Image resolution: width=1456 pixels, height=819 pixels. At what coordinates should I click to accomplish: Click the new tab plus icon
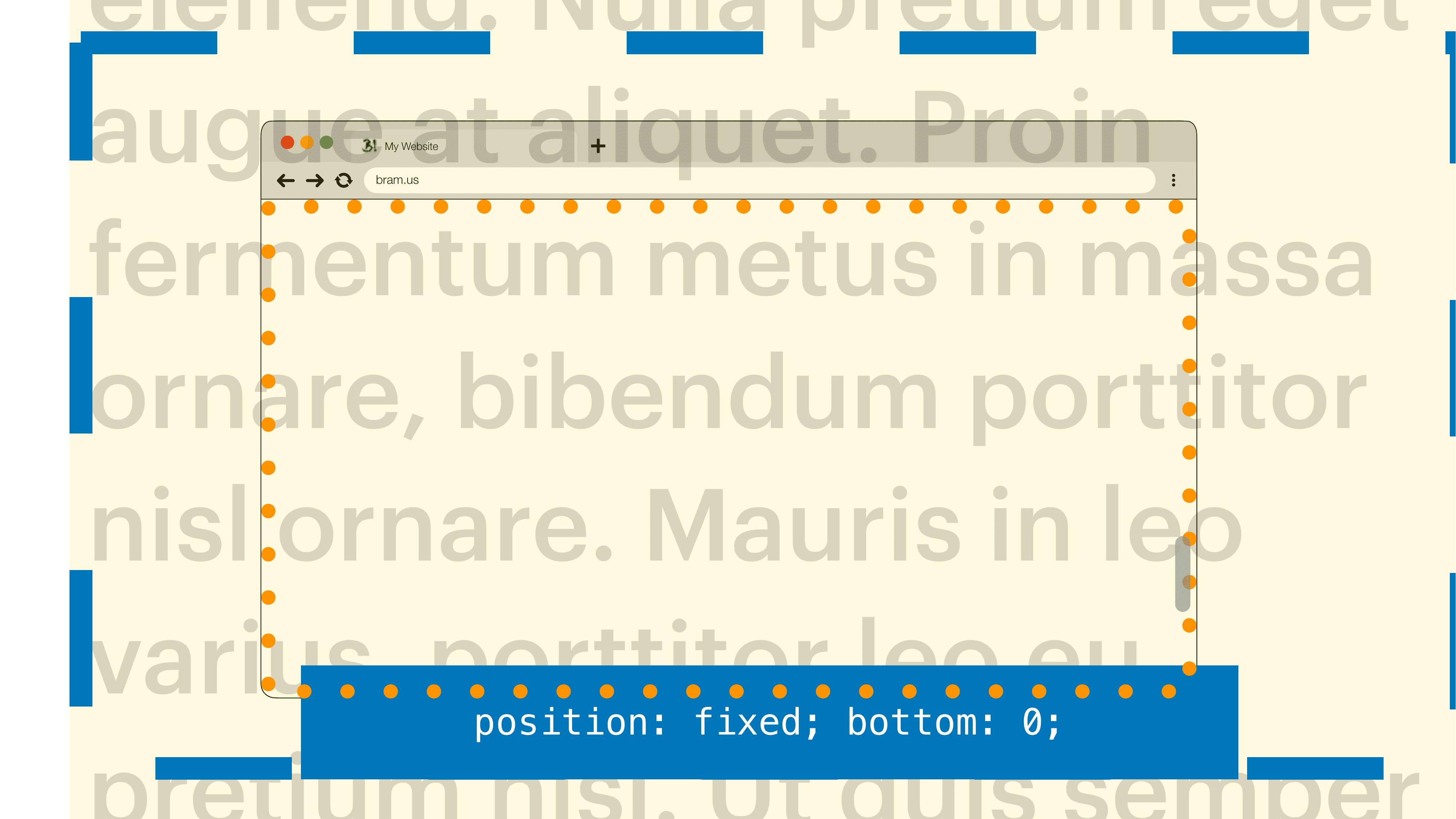click(x=597, y=144)
